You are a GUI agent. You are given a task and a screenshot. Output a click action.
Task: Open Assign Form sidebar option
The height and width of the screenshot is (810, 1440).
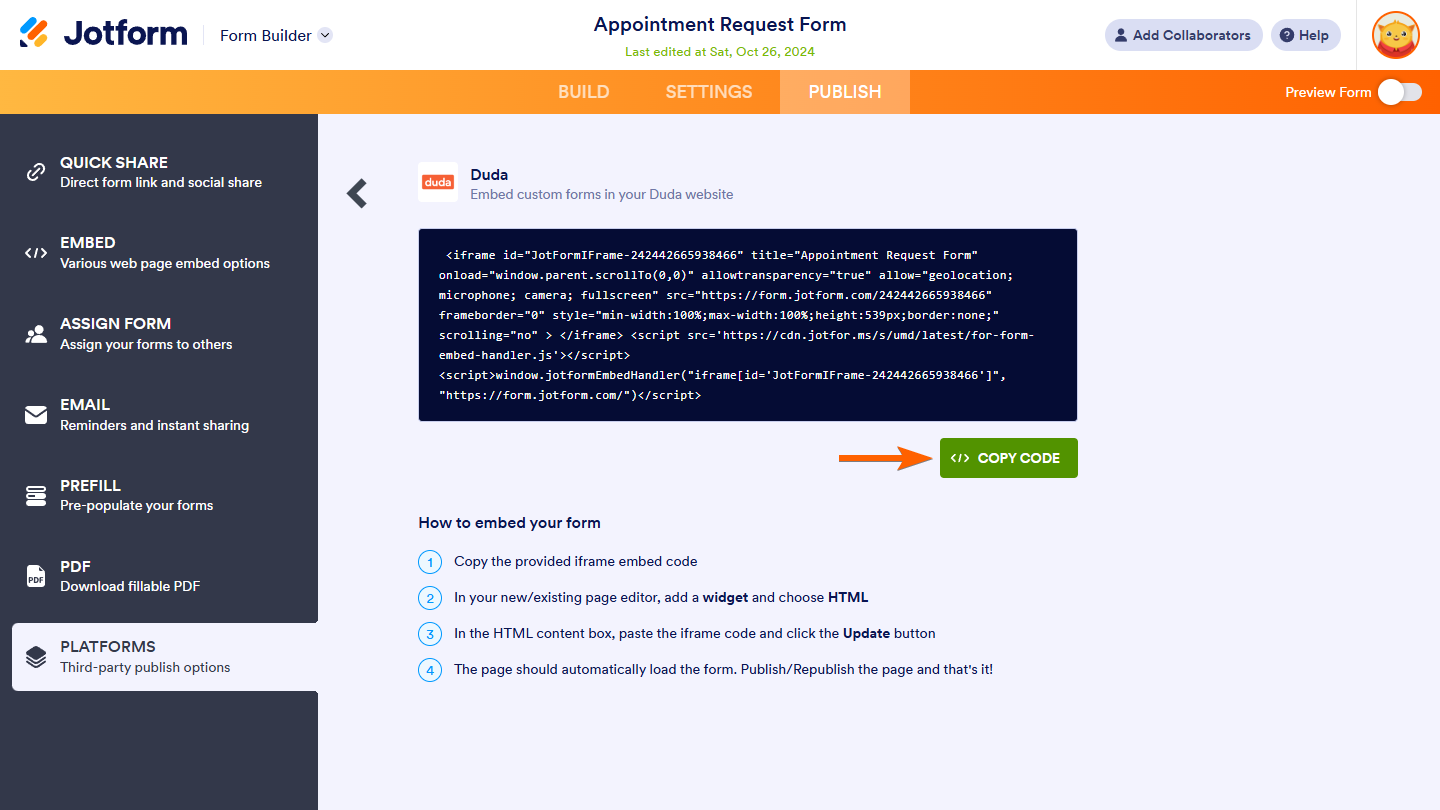point(159,334)
